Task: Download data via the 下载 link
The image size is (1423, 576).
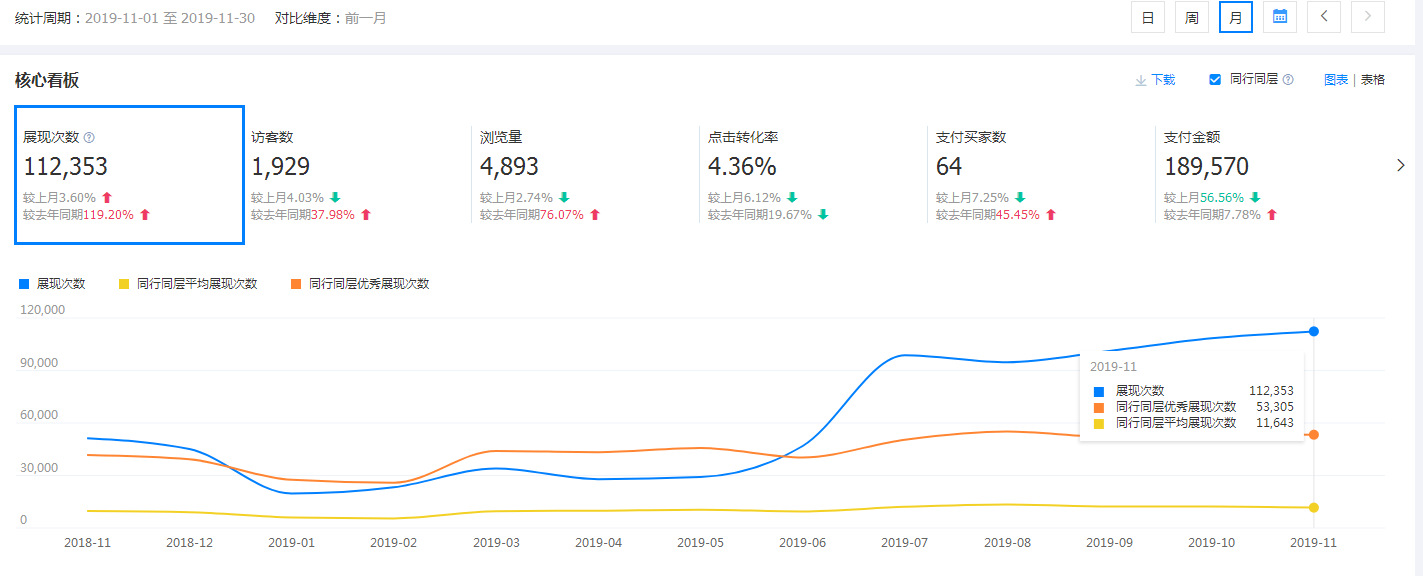Action: pos(1155,80)
